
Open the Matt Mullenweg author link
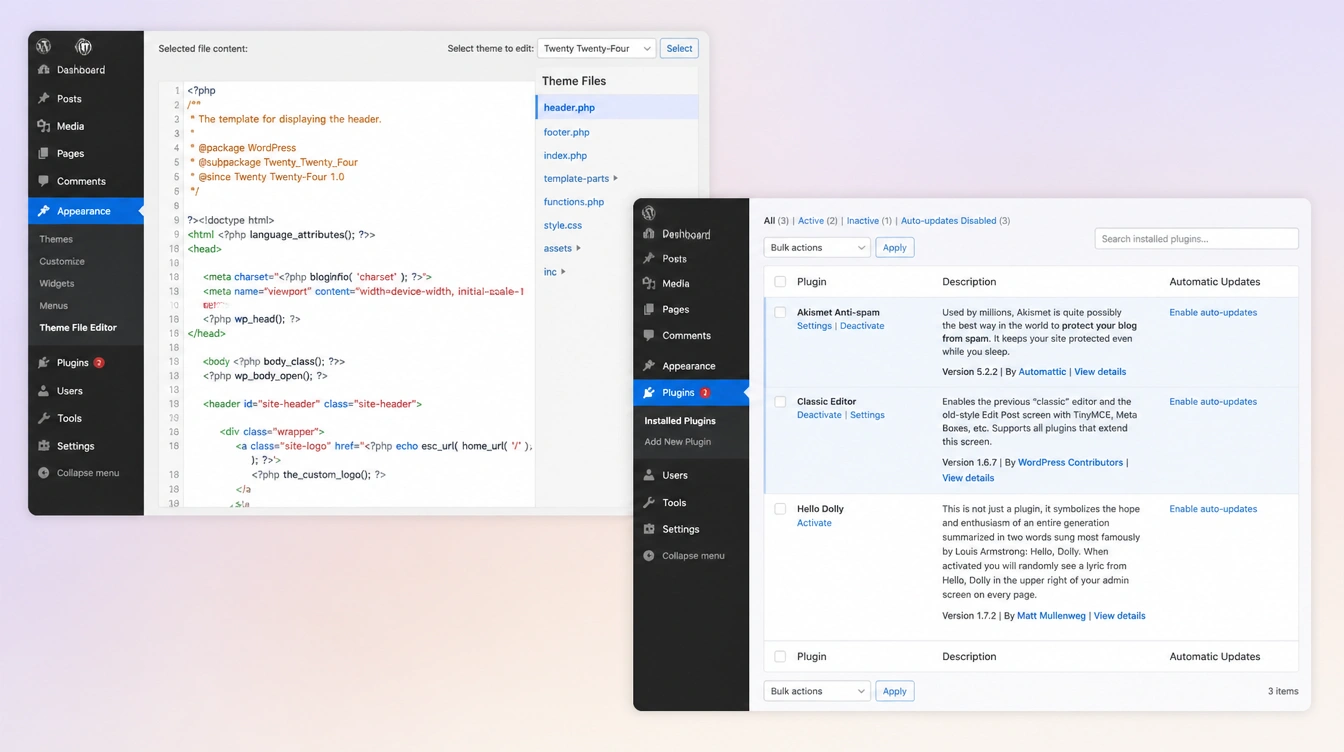coord(1052,616)
